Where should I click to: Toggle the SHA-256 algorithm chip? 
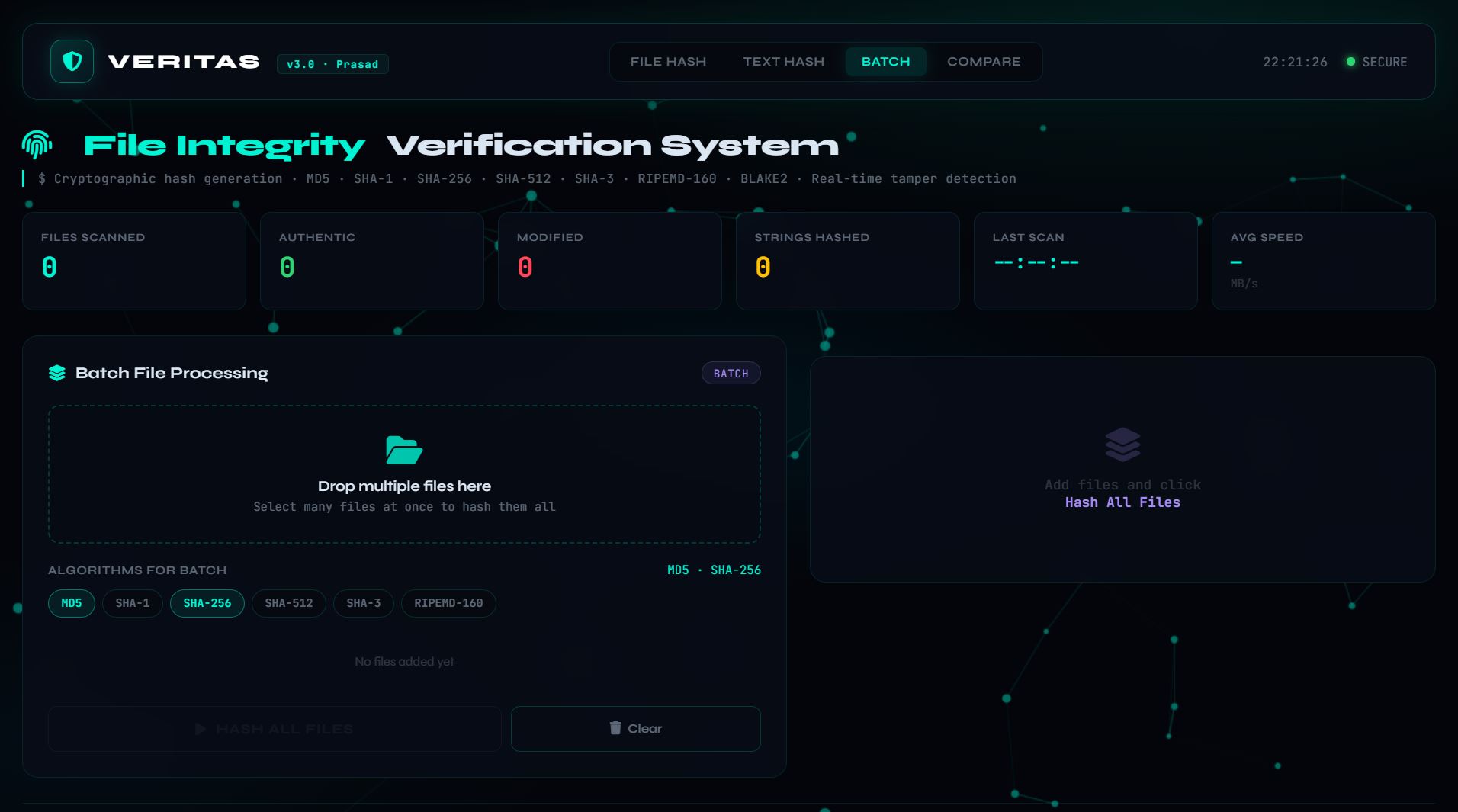click(x=207, y=603)
